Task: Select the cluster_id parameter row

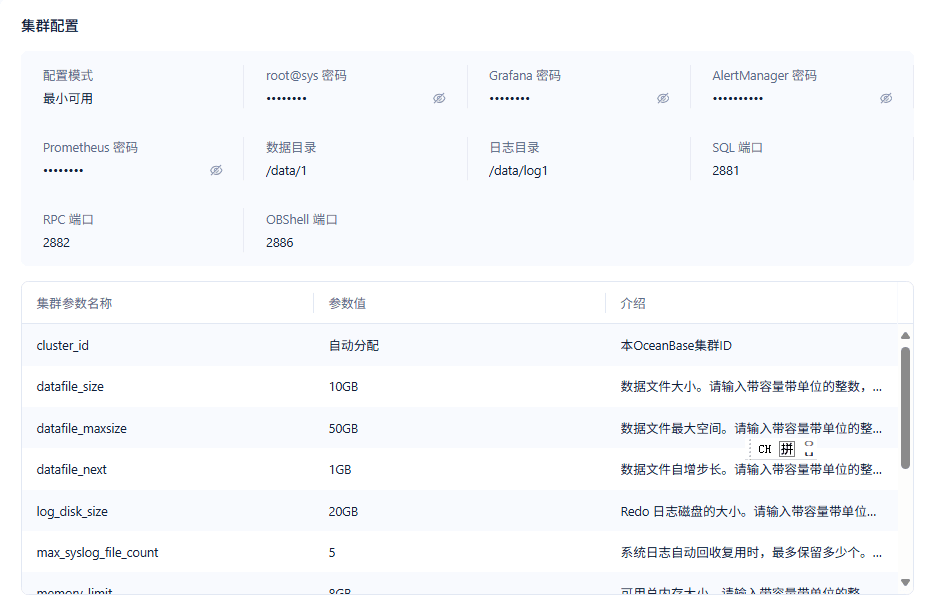Action: click(460, 346)
